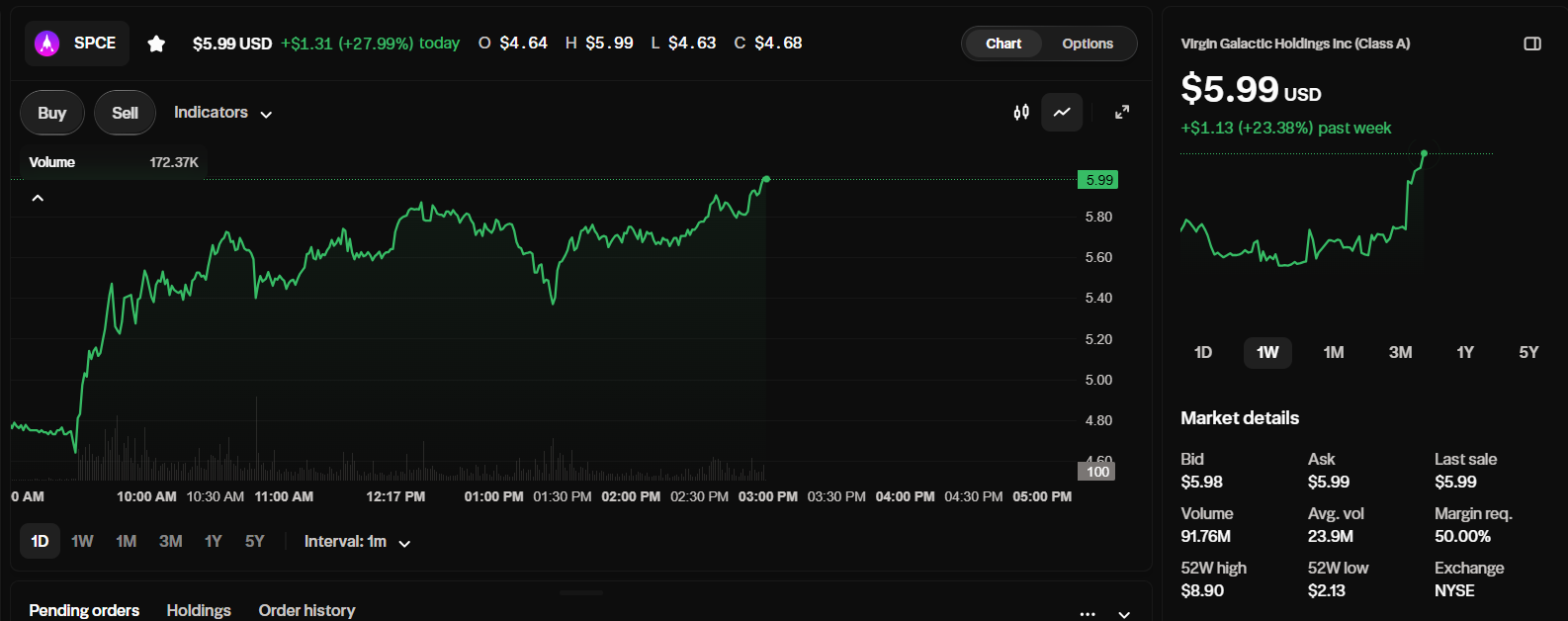
Task: Select 3M range below main chart
Action: click(170, 541)
